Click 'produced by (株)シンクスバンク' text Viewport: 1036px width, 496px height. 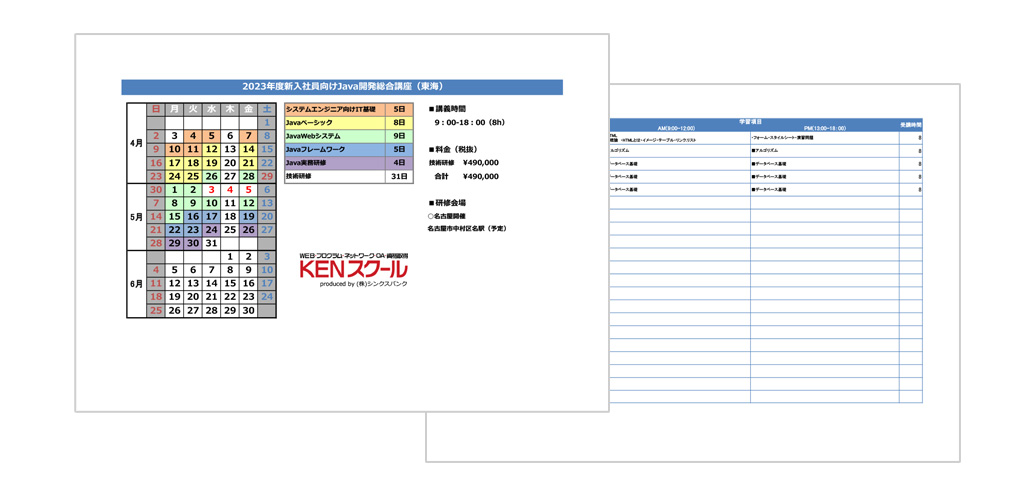click(363, 283)
